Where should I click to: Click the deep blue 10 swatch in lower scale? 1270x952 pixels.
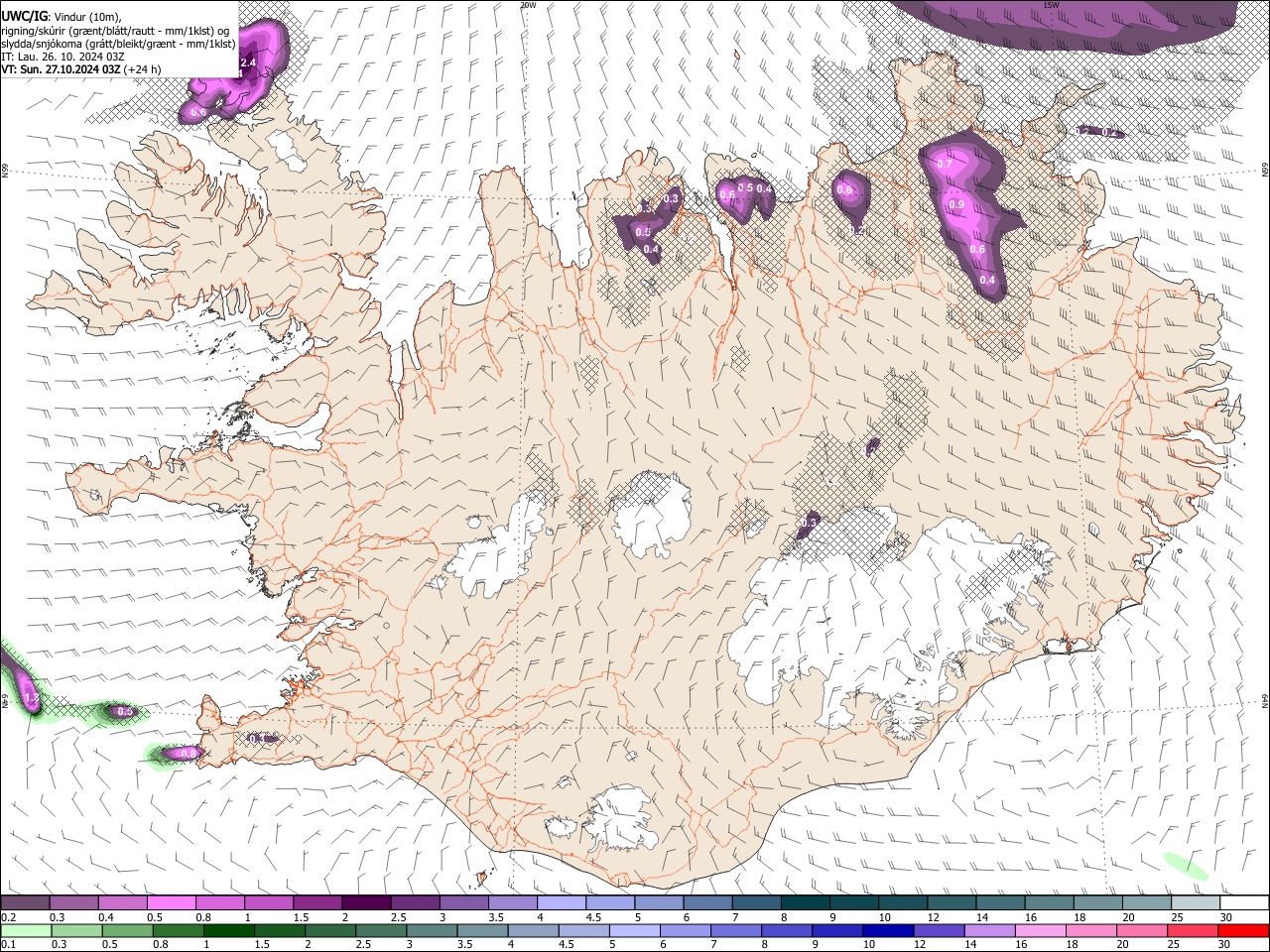tap(889, 930)
